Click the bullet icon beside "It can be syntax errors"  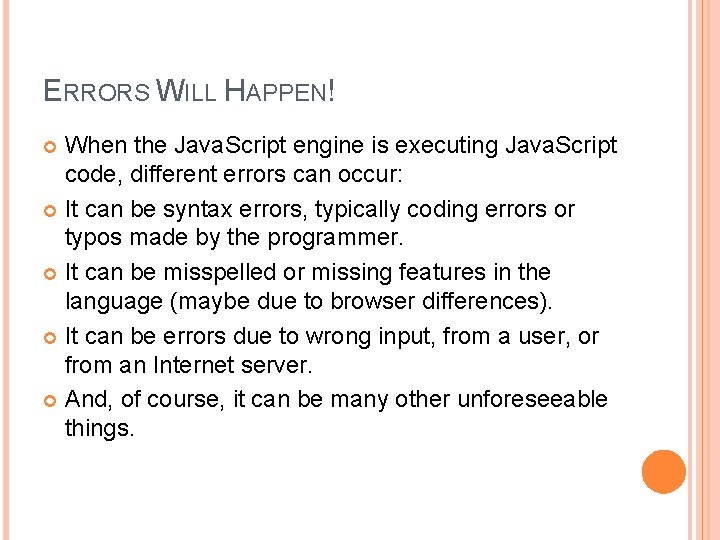tap(51, 210)
